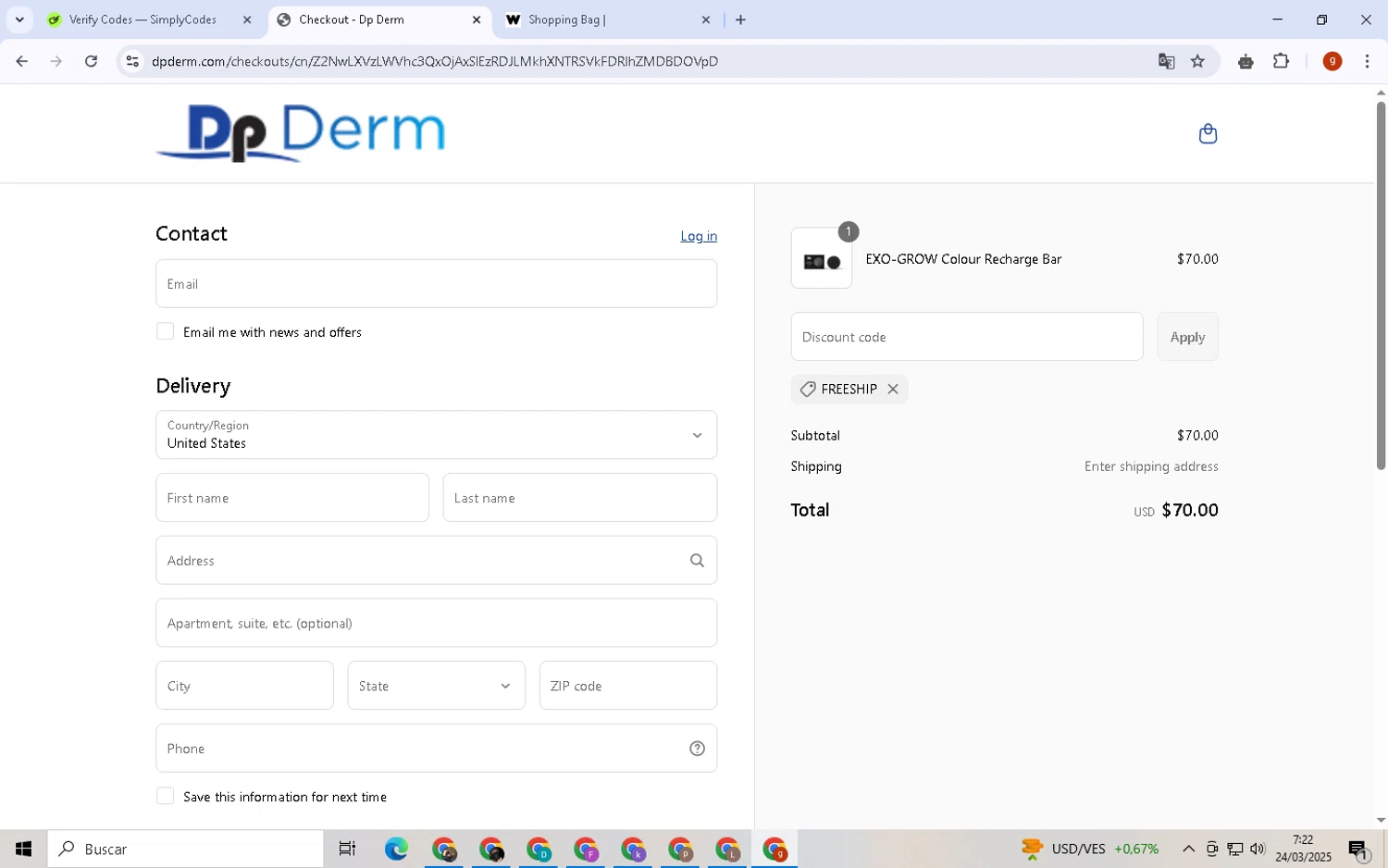1388x868 pixels.
Task: Focus the City field
Action: (x=244, y=686)
